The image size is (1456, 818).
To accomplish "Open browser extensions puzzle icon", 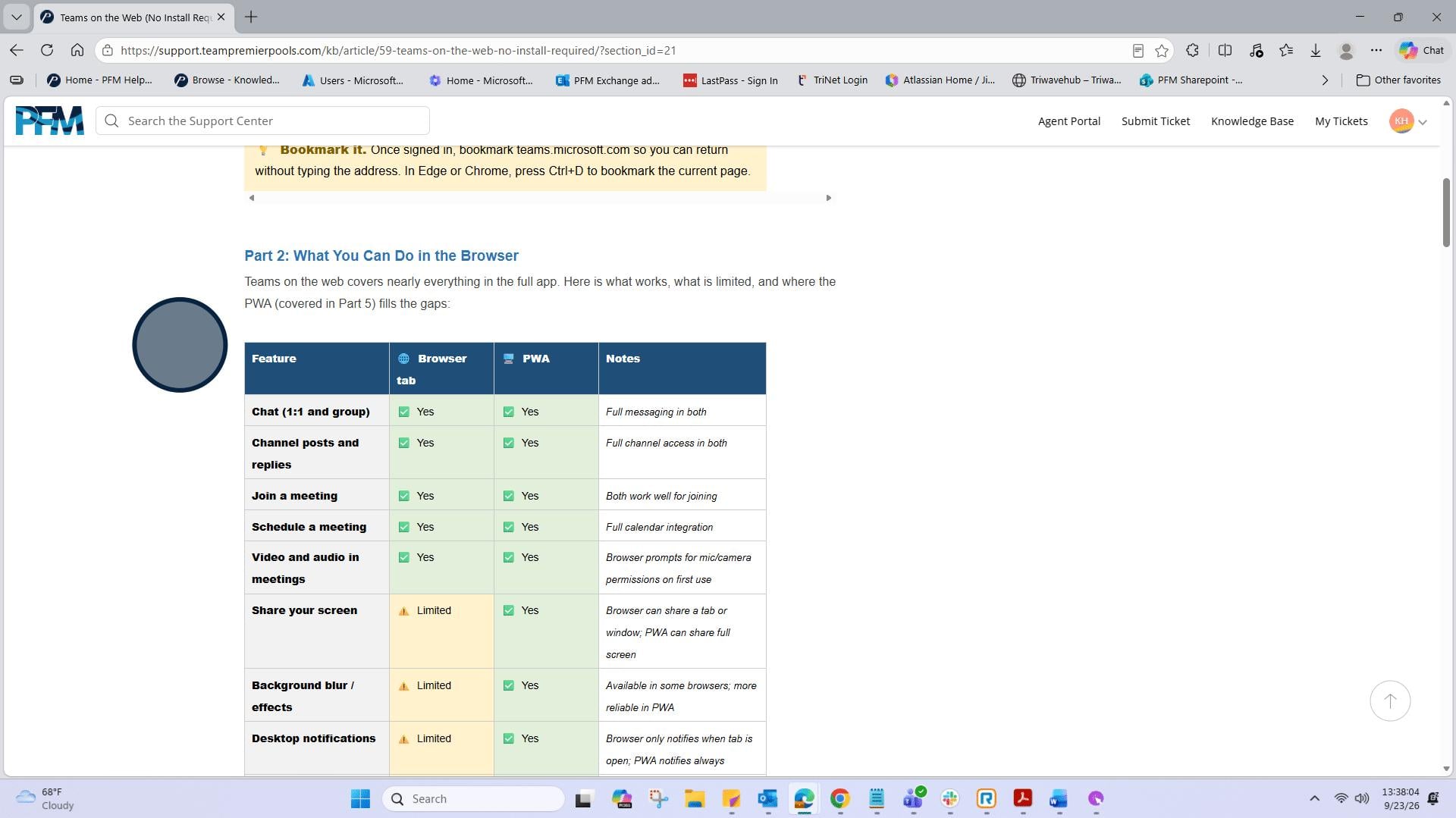I will coord(1193,50).
